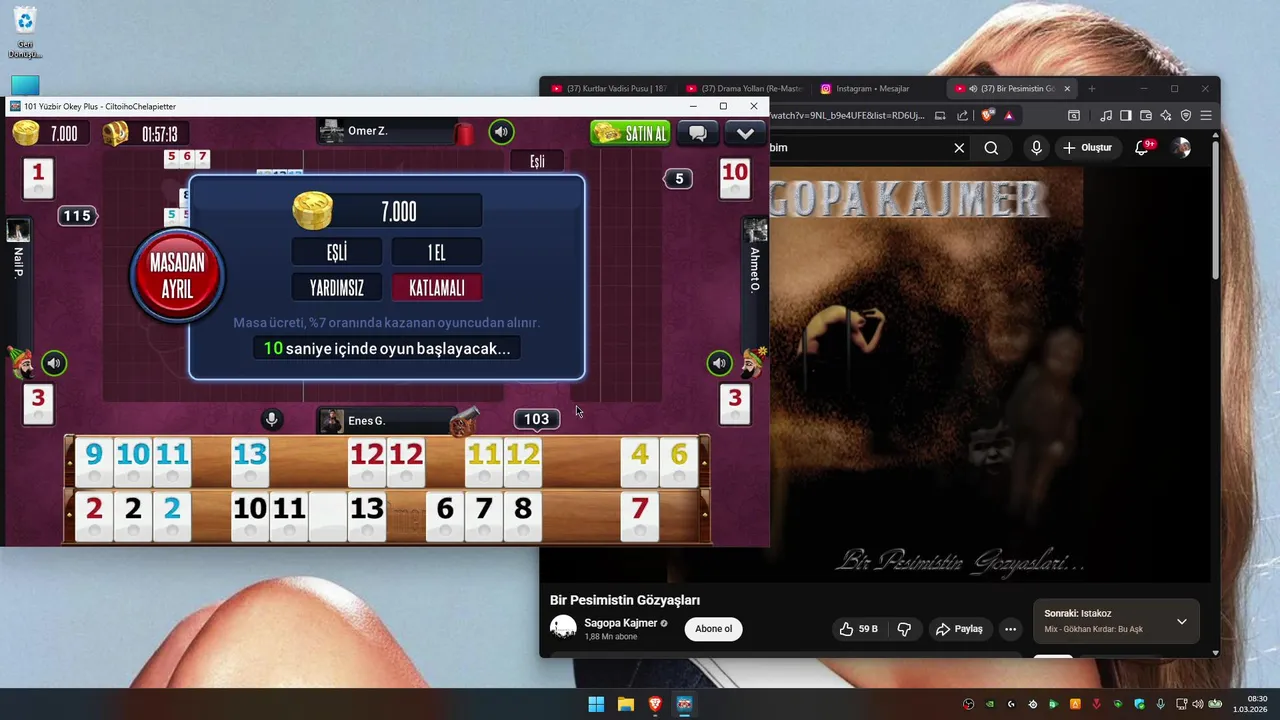Image resolution: width=1280 pixels, height=720 pixels.
Task: Click the browser address bar URL
Action: (846, 116)
